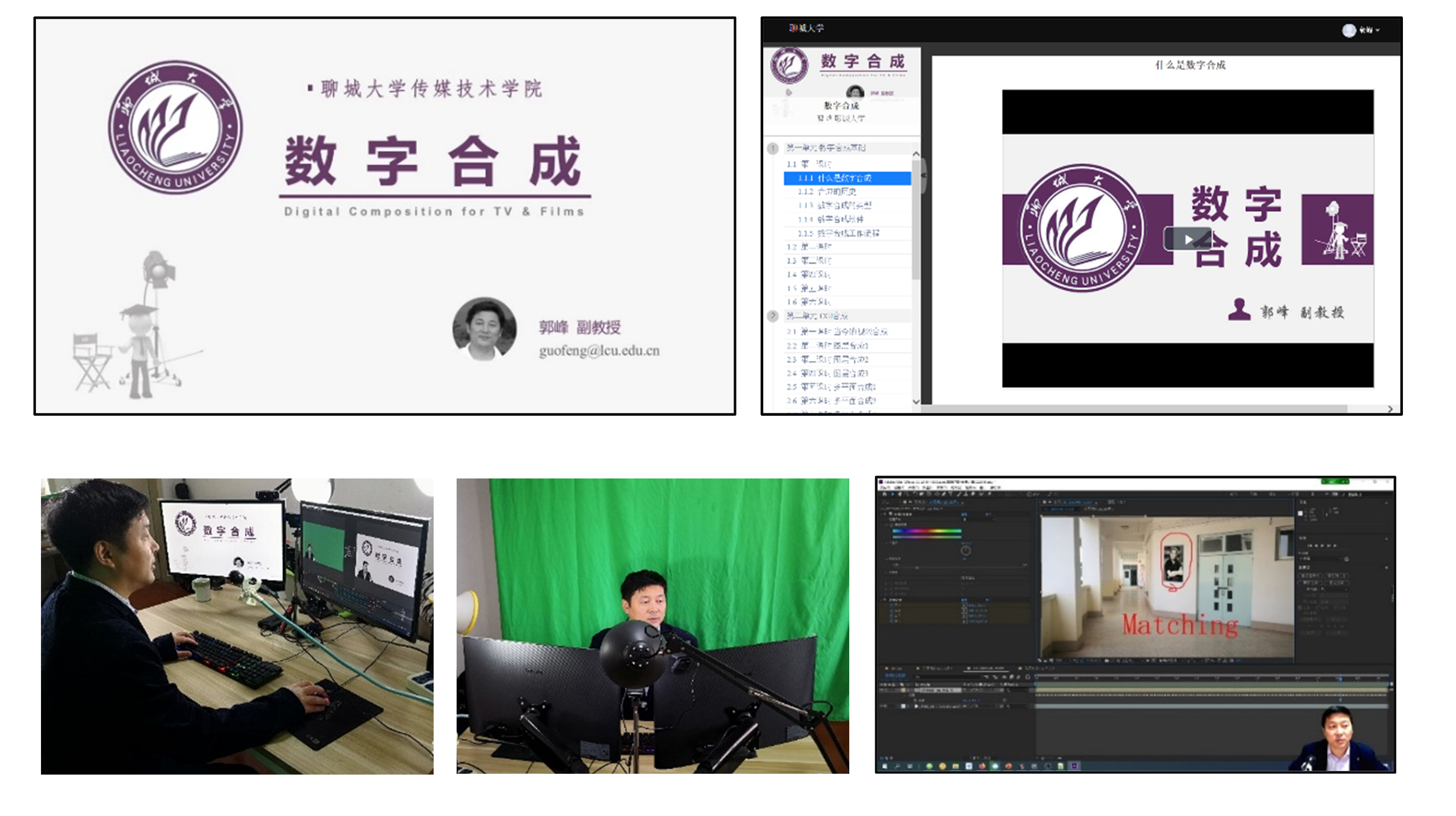Play the 数字合成 course video
Image resolution: width=1456 pixels, height=816 pixels.
point(1188,239)
